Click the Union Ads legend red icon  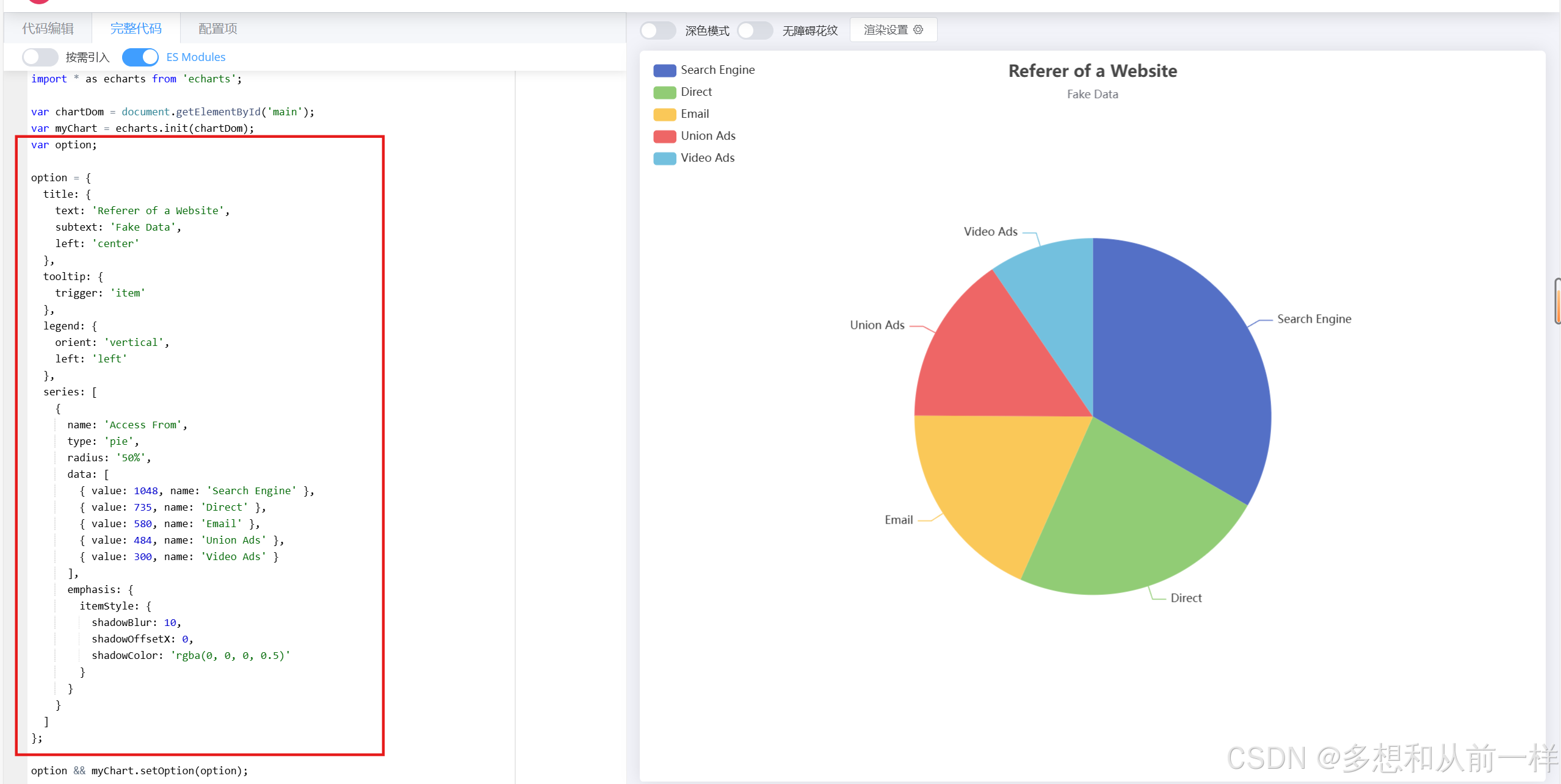(664, 136)
